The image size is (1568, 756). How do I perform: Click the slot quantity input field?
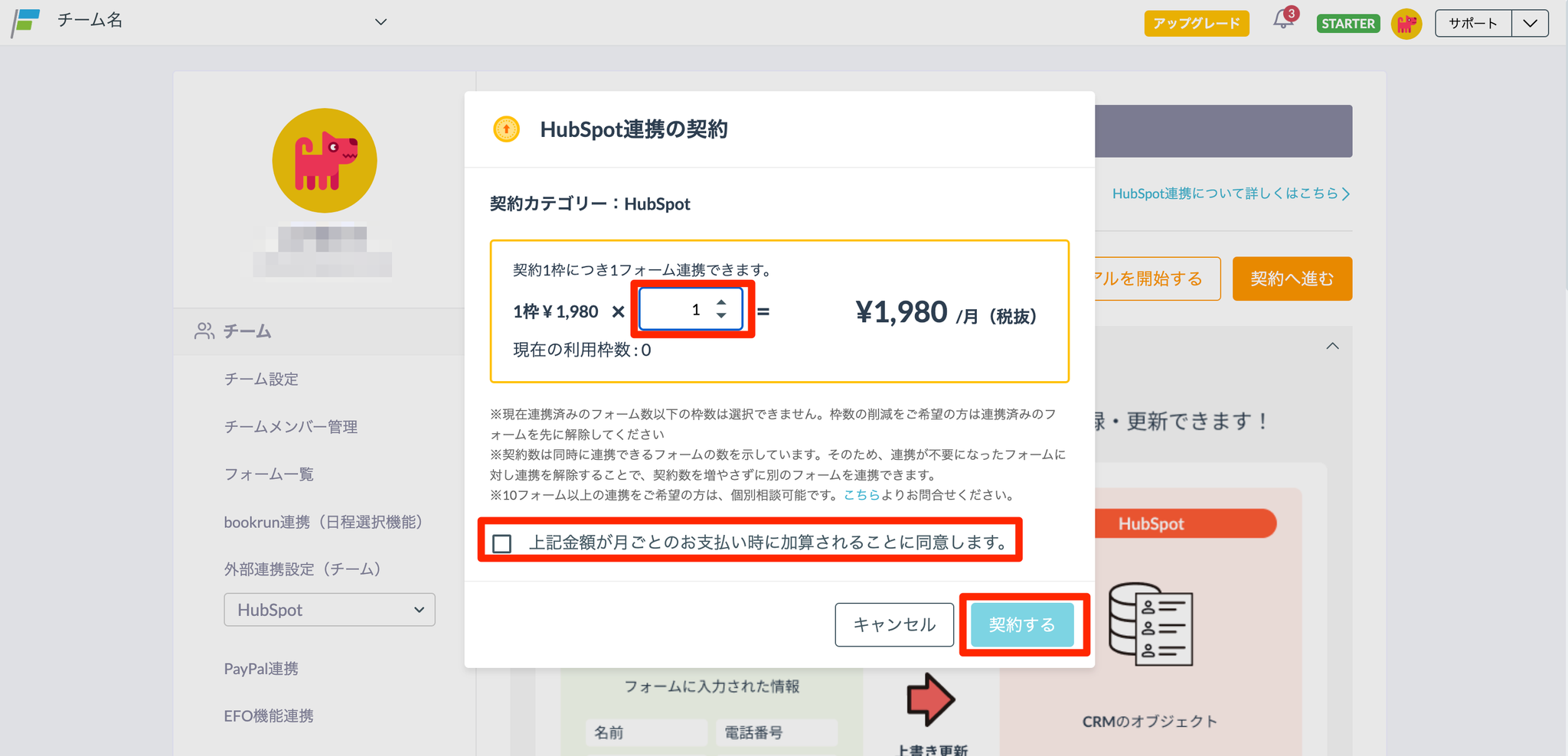pyautogui.click(x=691, y=309)
